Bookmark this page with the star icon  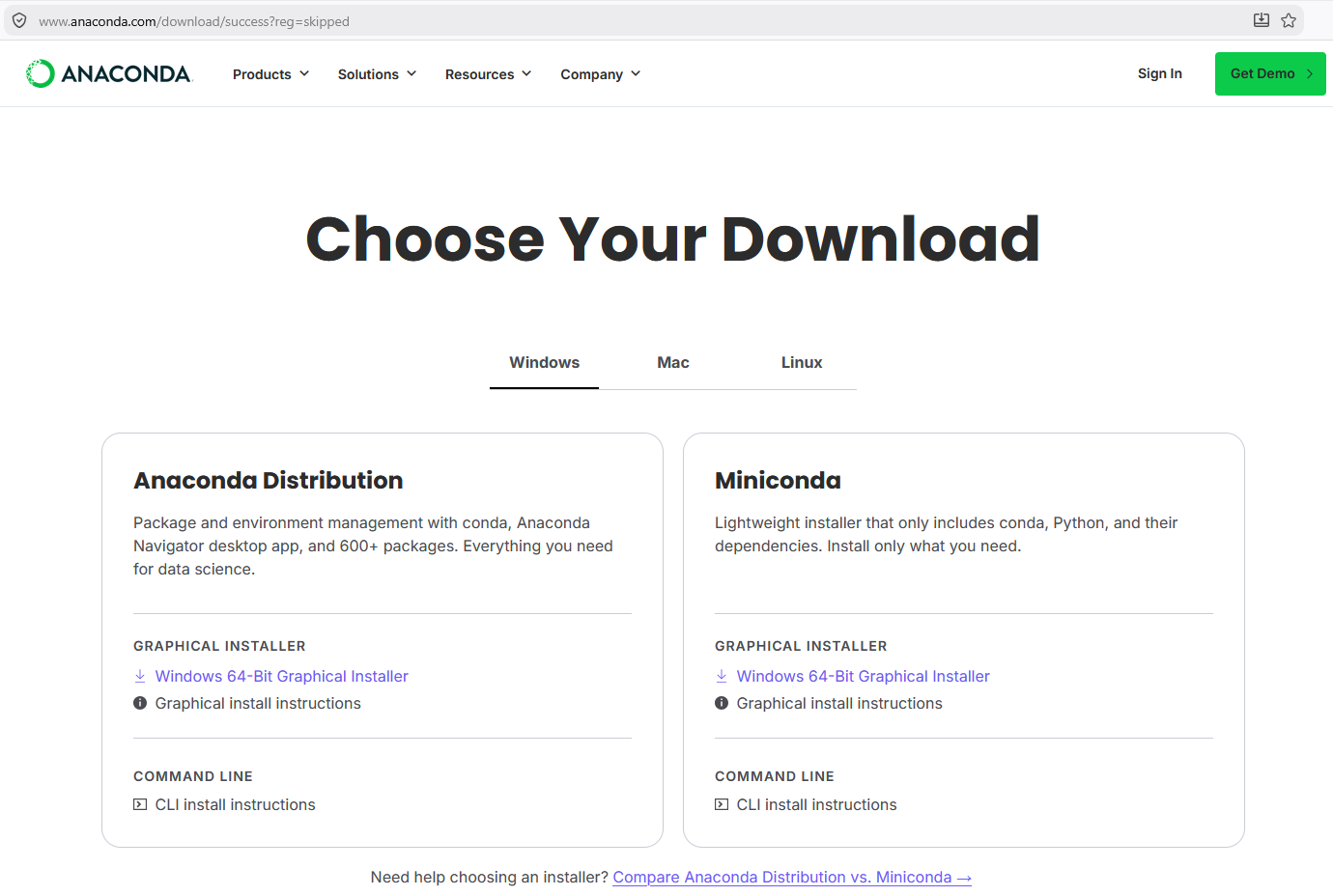tap(1289, 20)
